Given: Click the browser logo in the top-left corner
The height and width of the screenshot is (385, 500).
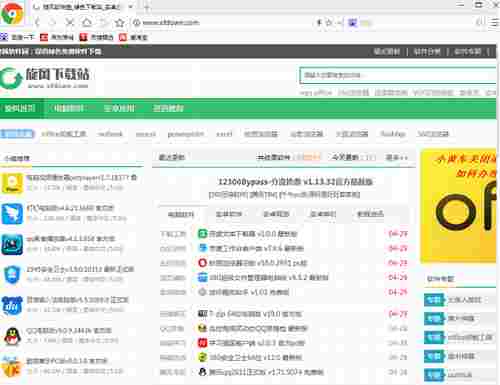Looking at the screenshot, I should [x=12, y=13].
